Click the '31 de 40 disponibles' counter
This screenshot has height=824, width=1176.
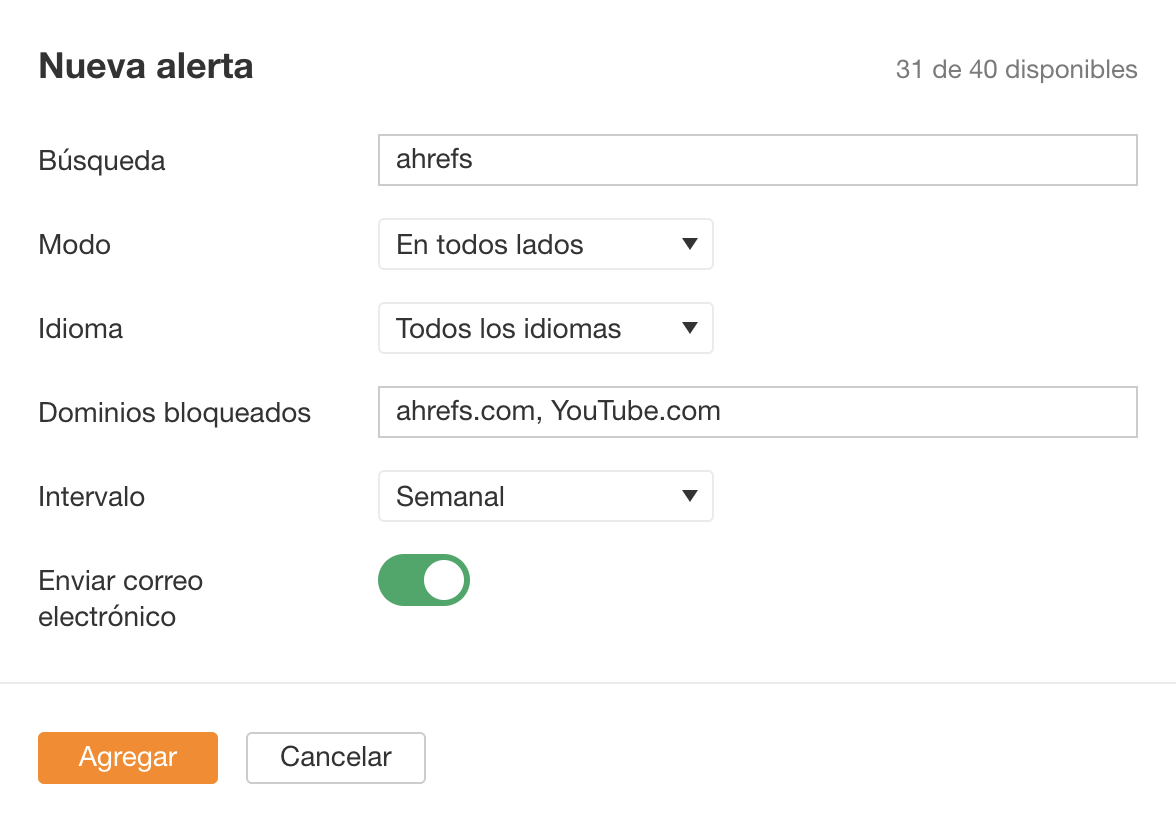(x=1016, y=70)
